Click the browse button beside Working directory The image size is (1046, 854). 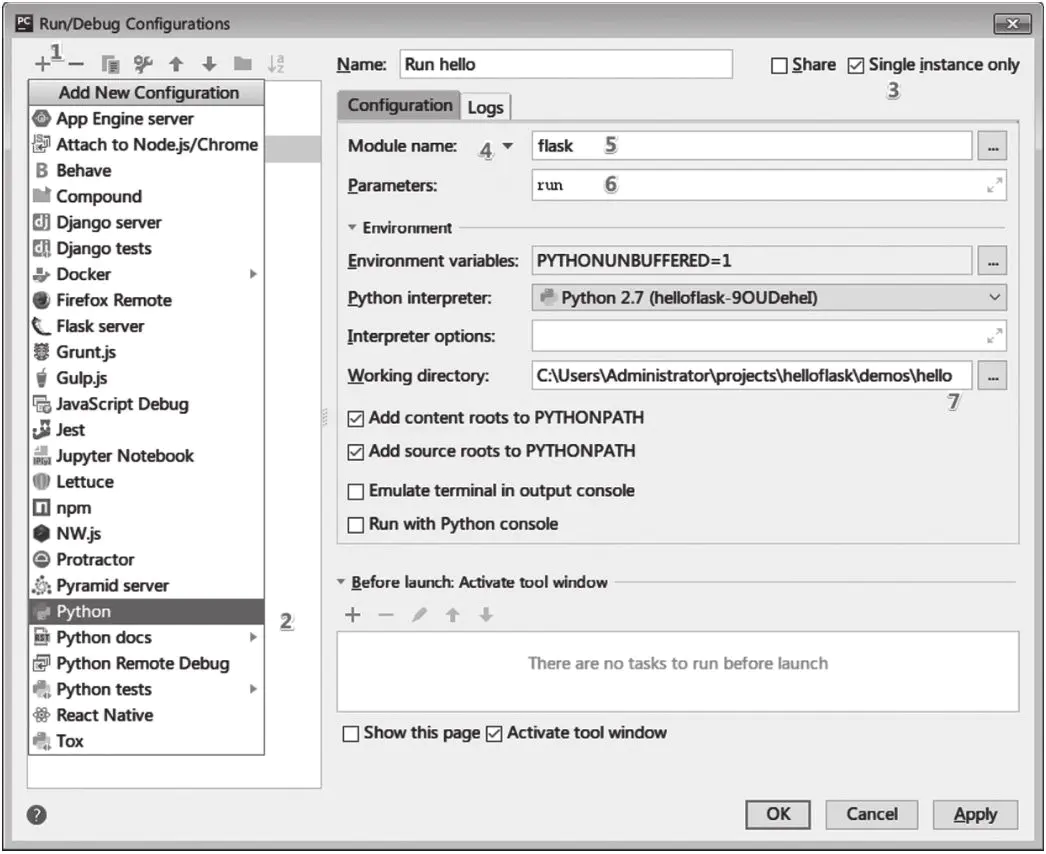point(992,376)
